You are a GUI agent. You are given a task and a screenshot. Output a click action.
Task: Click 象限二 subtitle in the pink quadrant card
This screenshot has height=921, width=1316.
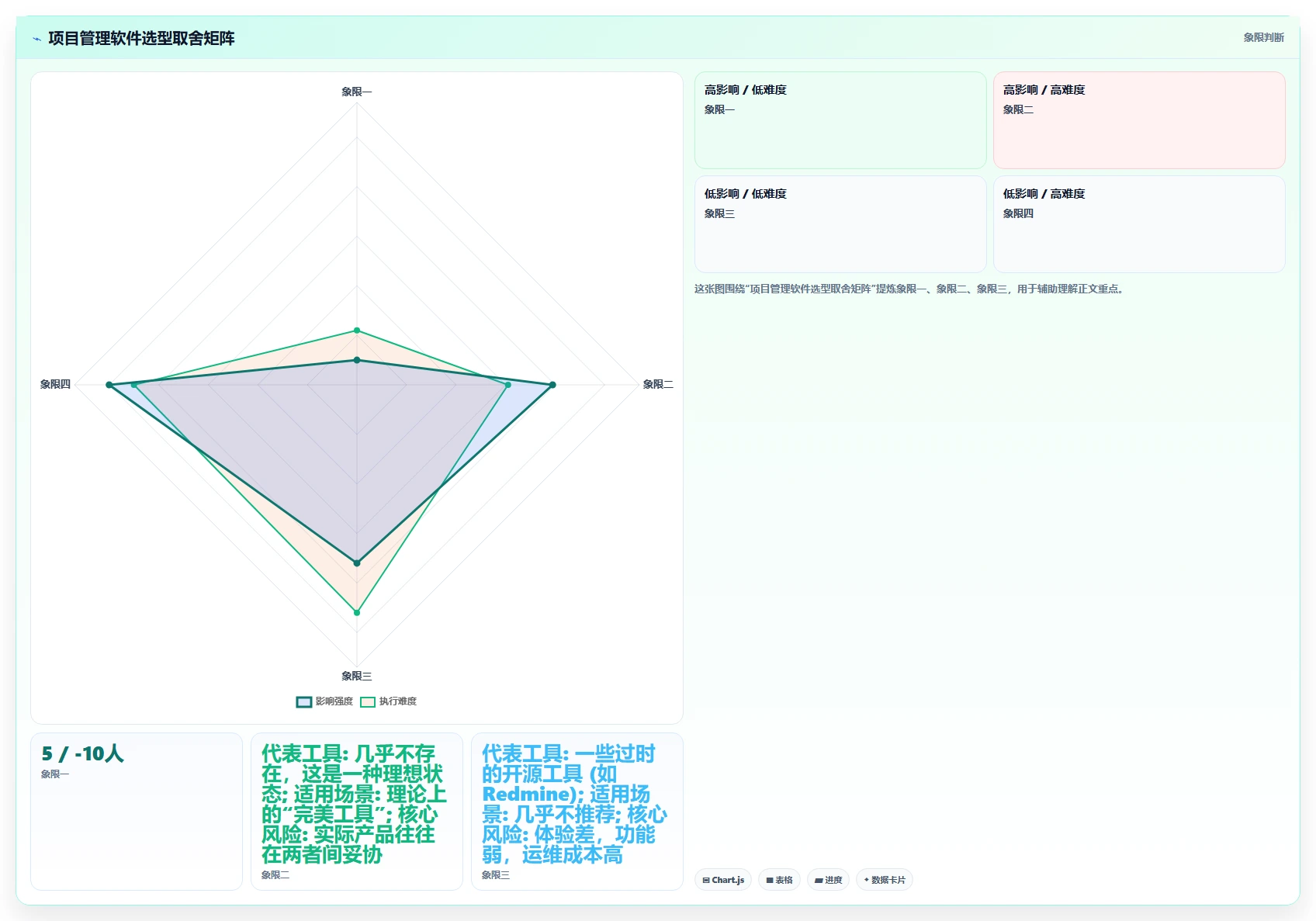[1018, 109]
